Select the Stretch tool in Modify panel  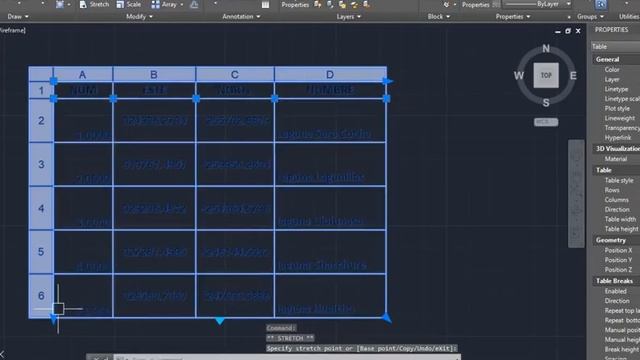click(x=94, y=4)
